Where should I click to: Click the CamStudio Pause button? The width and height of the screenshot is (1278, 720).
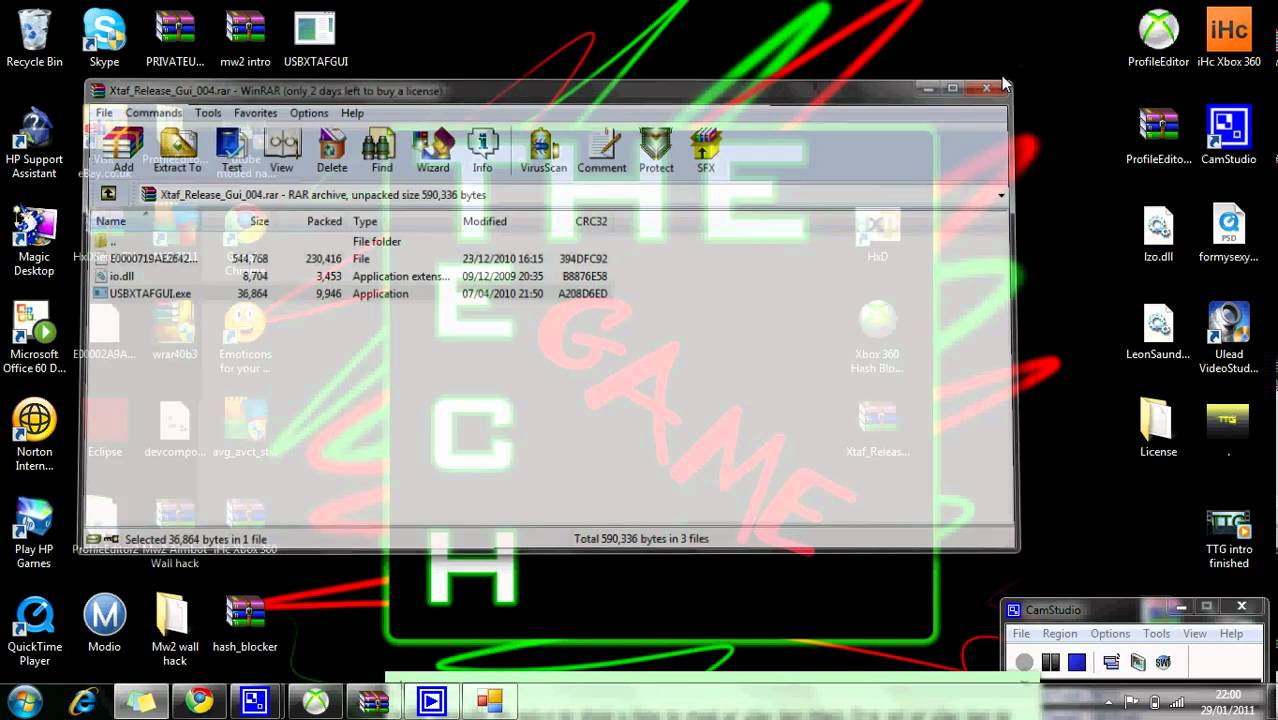coord(1050,662)
